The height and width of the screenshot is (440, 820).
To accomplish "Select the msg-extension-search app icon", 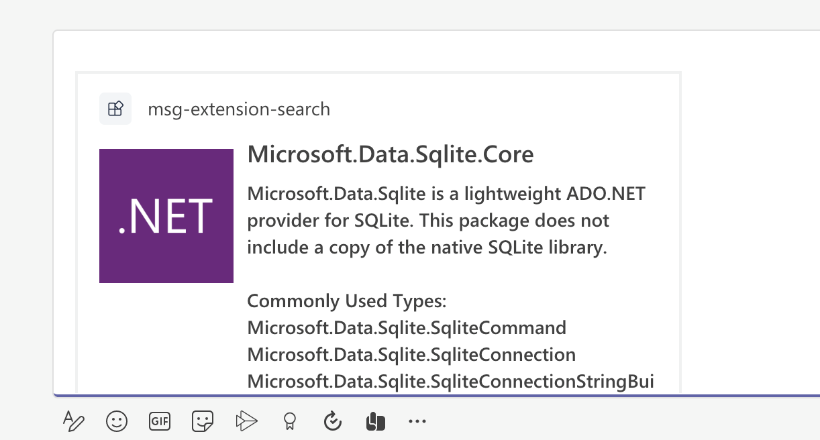I will pyautogui.click(x=115, y=109).
